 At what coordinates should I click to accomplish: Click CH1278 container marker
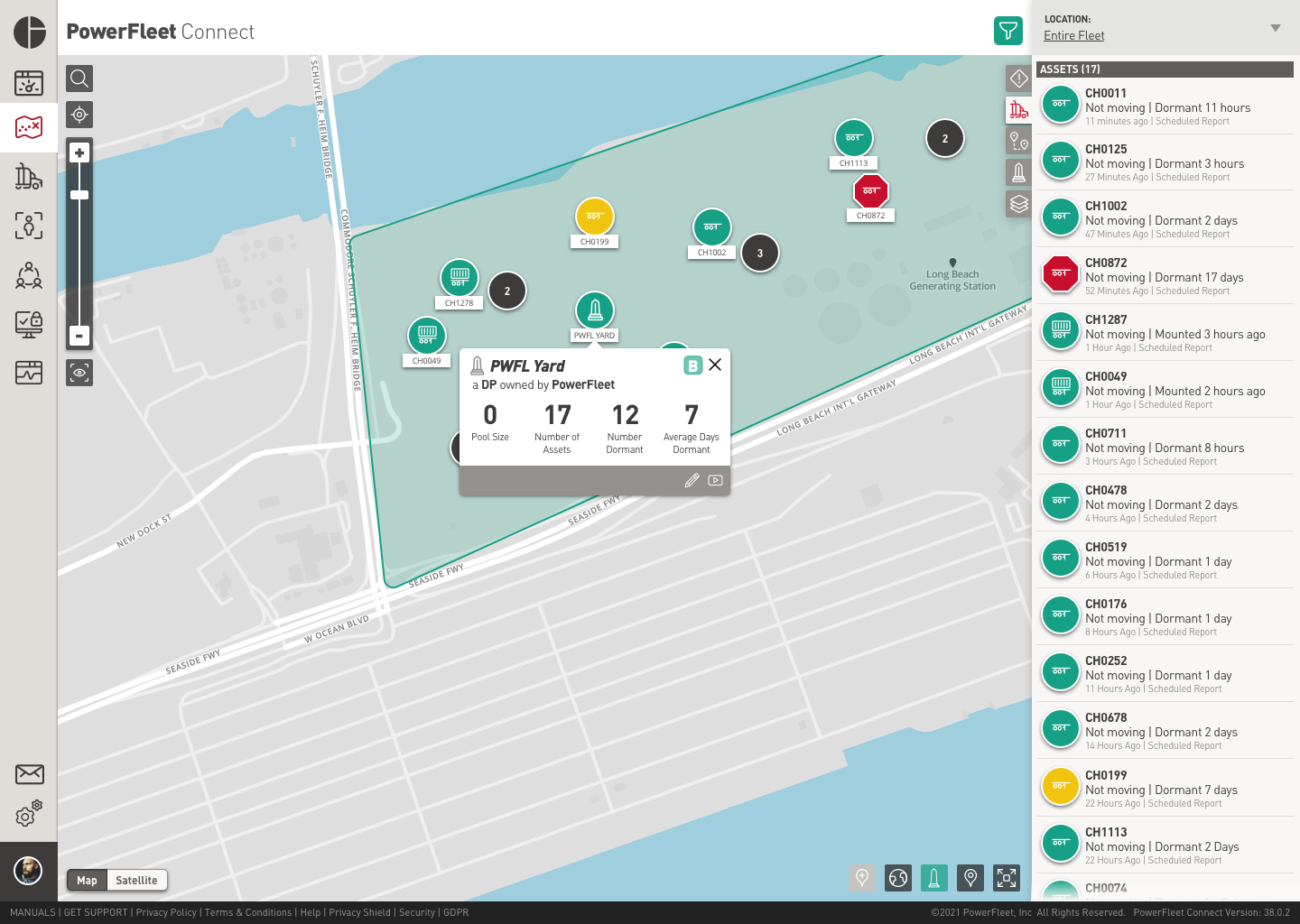[x=460, y=278]
